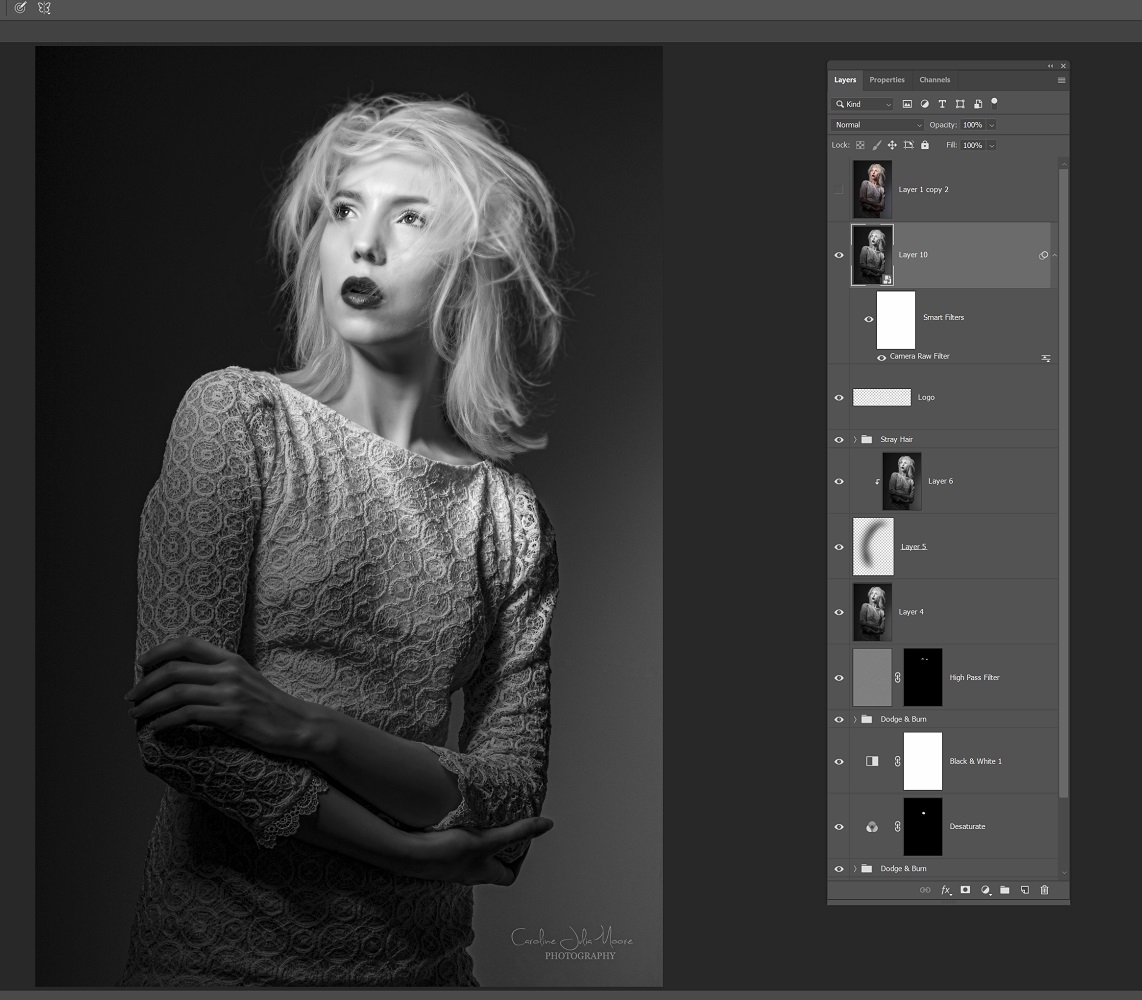Viewport: 1142px width, 1000px height.
Task: Filter layers by type (text) icon
Action: (942, 104)
